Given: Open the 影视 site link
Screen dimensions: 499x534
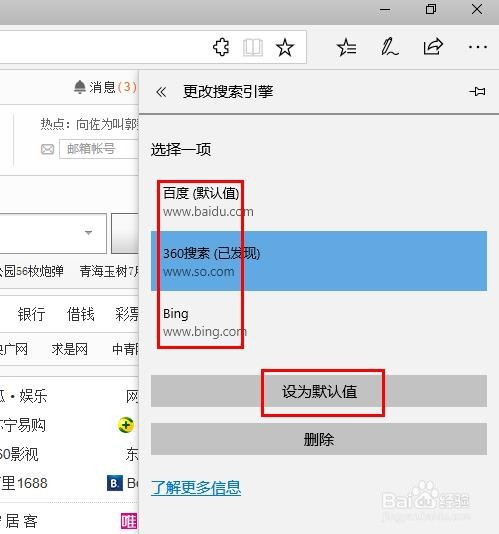Looking at the screenshot, I should [19, 454].
